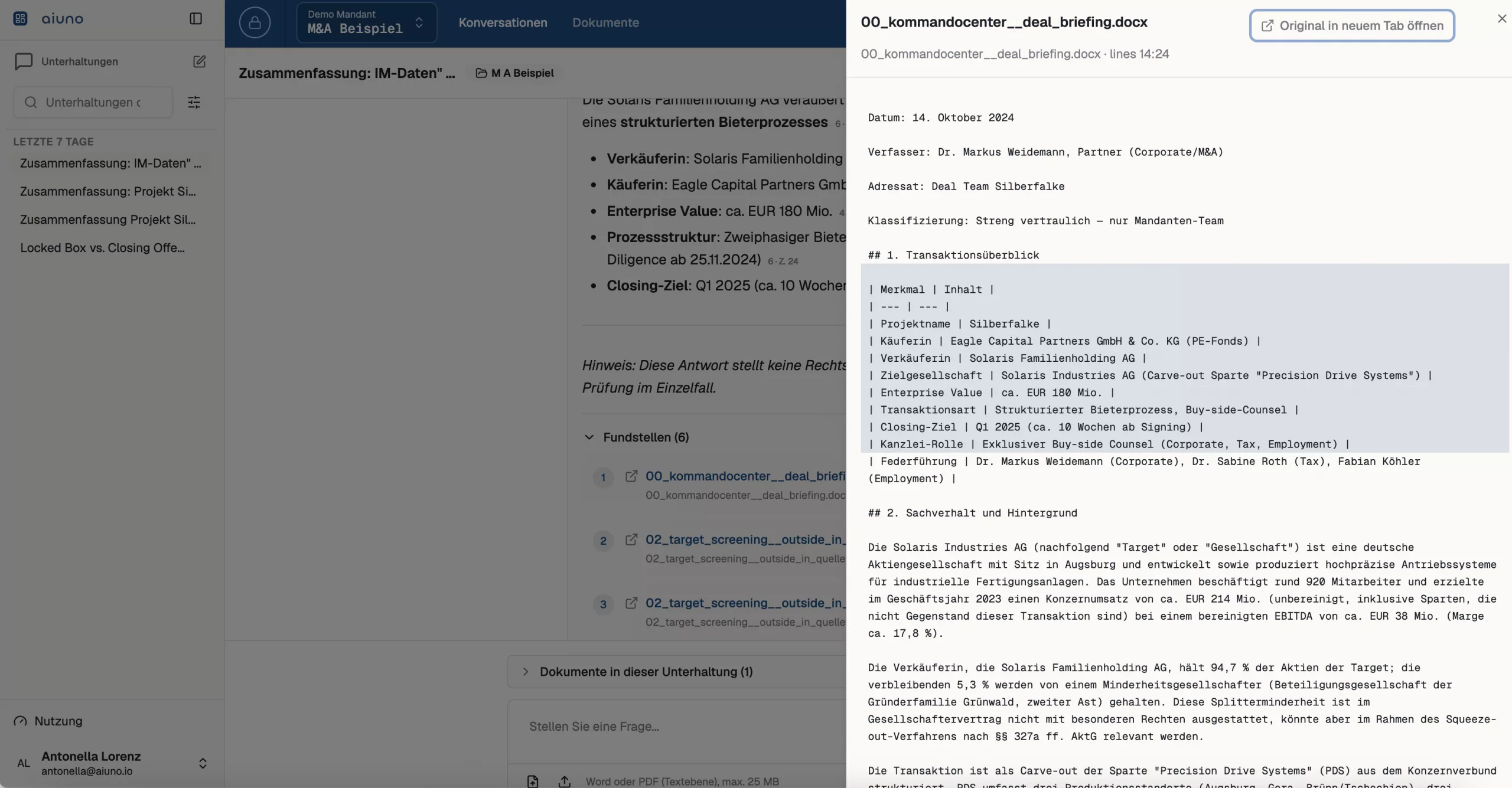
Task: Close the document preview panel
Action: [1501, 19]
